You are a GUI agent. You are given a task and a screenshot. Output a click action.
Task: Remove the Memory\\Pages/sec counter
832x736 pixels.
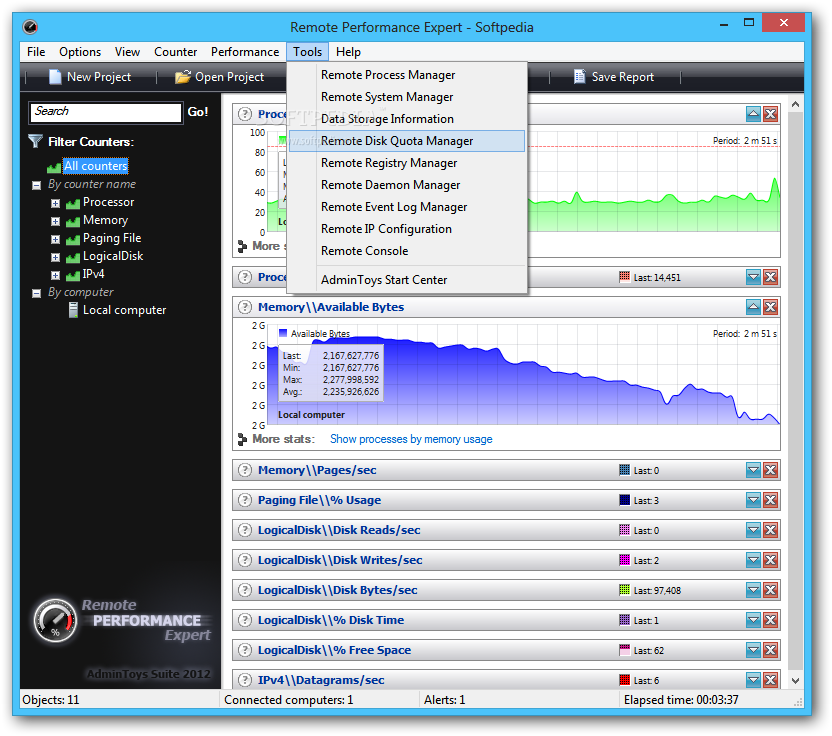pyautogui.click(x=770, y=470)
